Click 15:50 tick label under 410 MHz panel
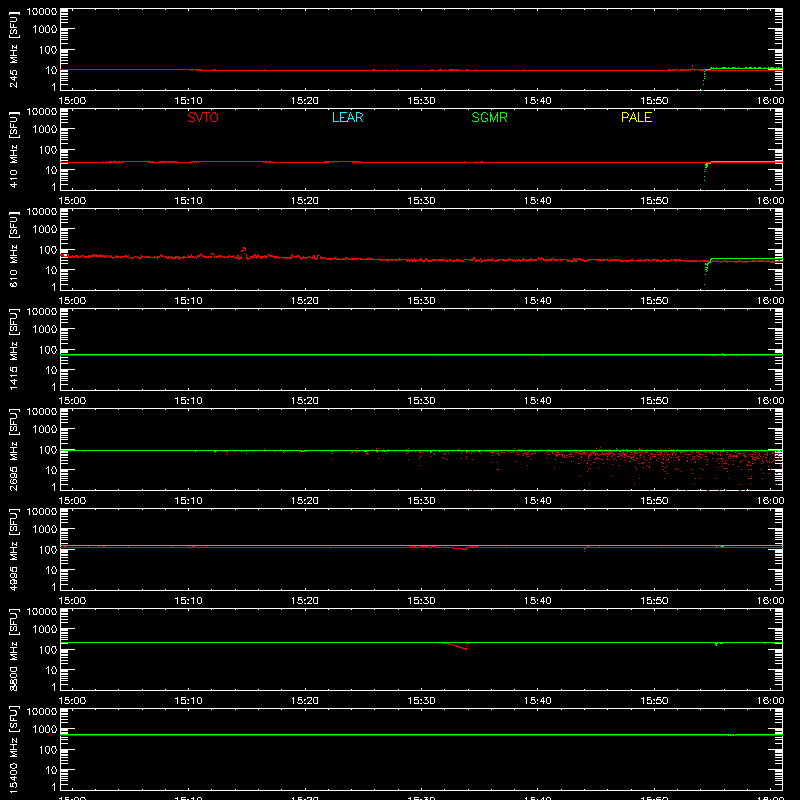This screenshot has height=800, width=800. coord(654,201)
